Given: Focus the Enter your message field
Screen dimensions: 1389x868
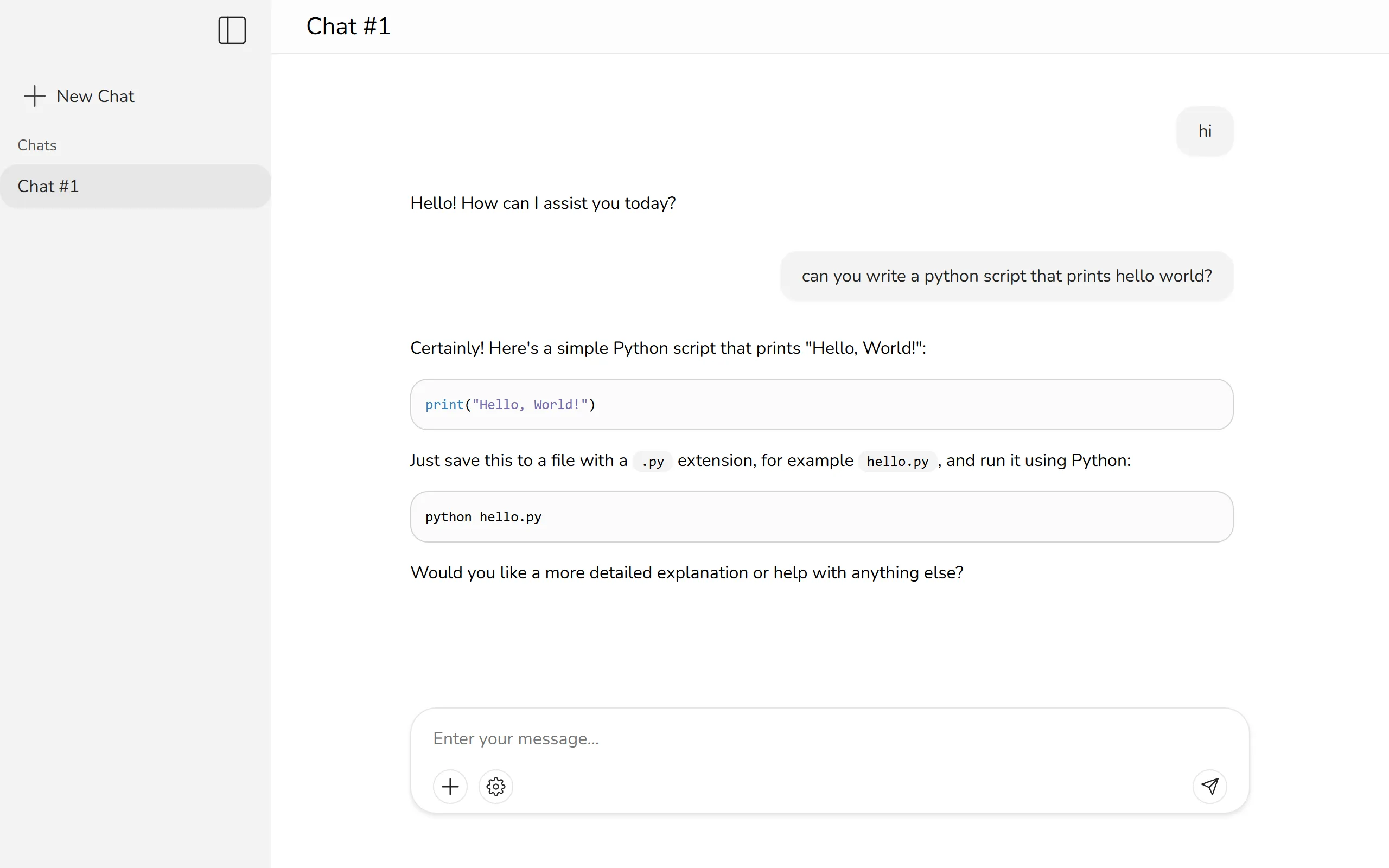Looking at the screenshot, I should (x=804, y=738).
